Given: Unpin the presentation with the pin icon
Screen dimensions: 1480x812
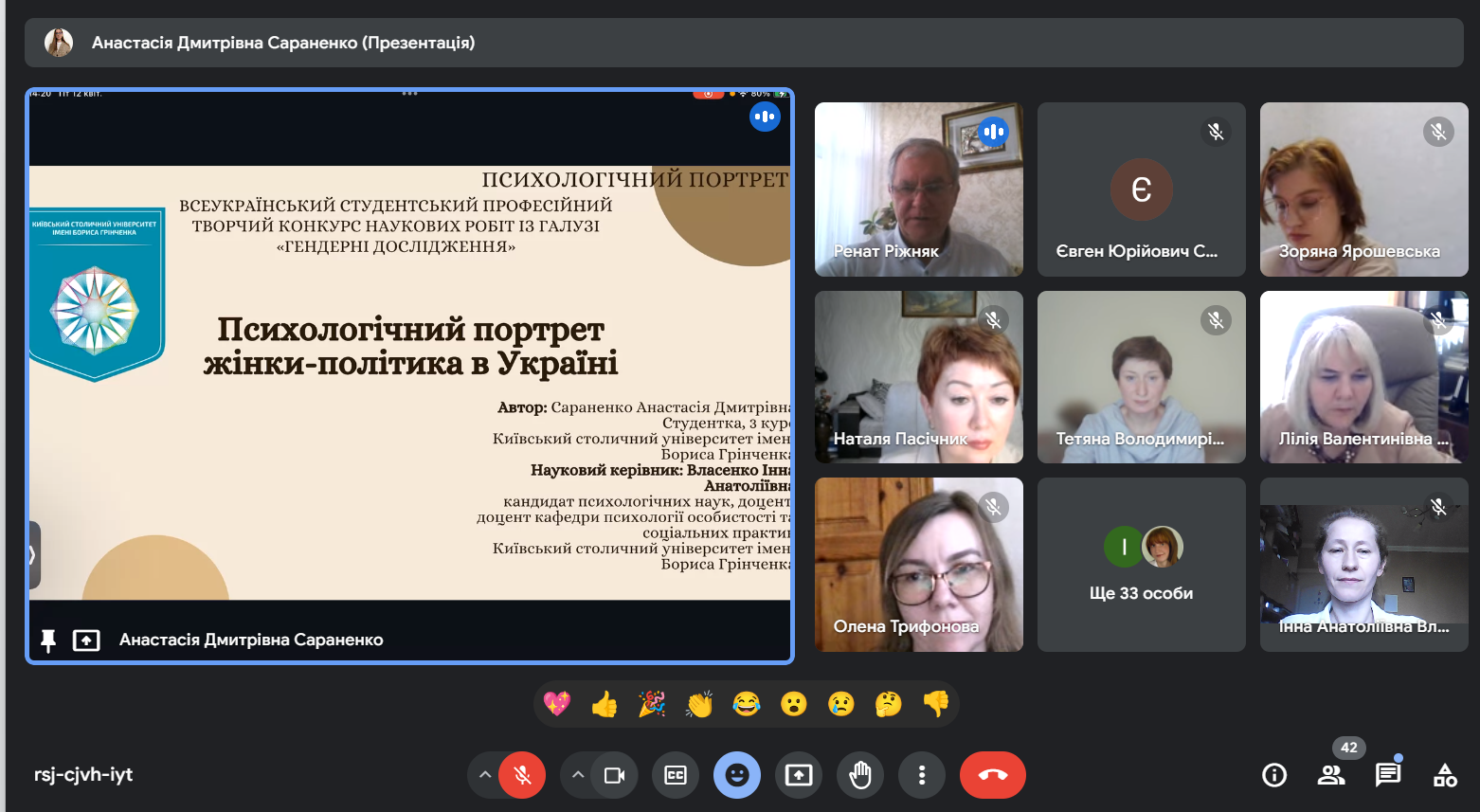Looking at the screenshot, I should [x=48, y=641].
